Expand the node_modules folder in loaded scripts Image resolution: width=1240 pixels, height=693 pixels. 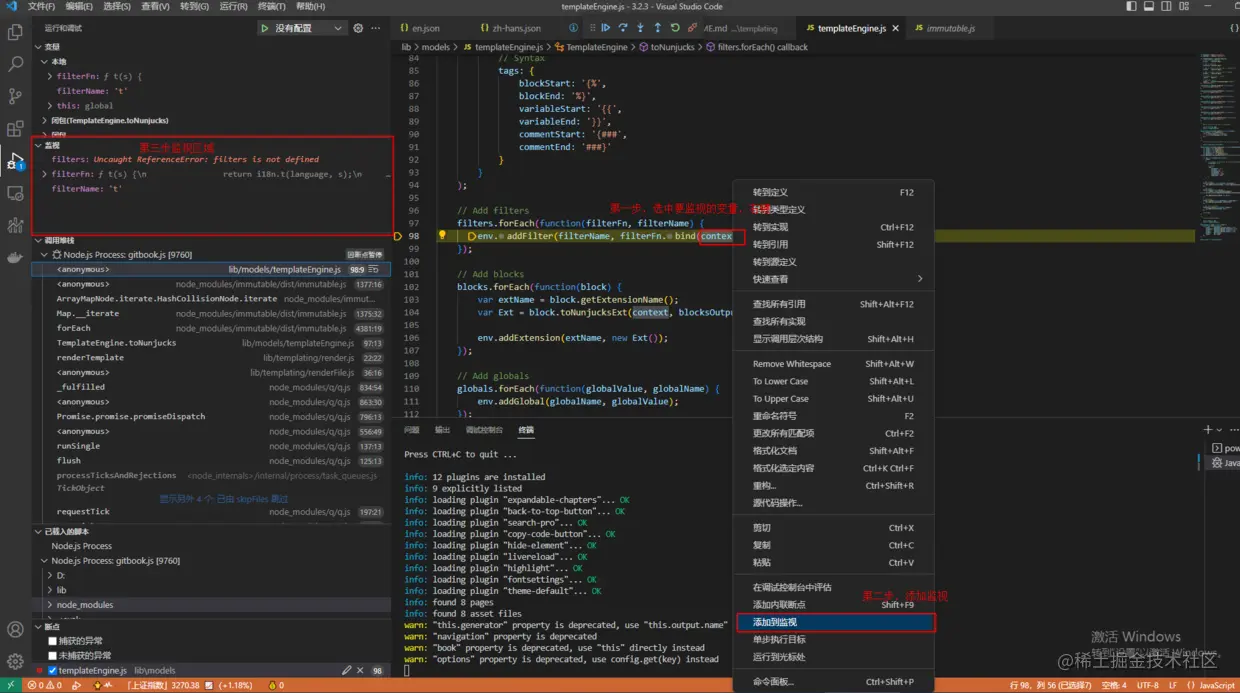(x=84, y=605)
